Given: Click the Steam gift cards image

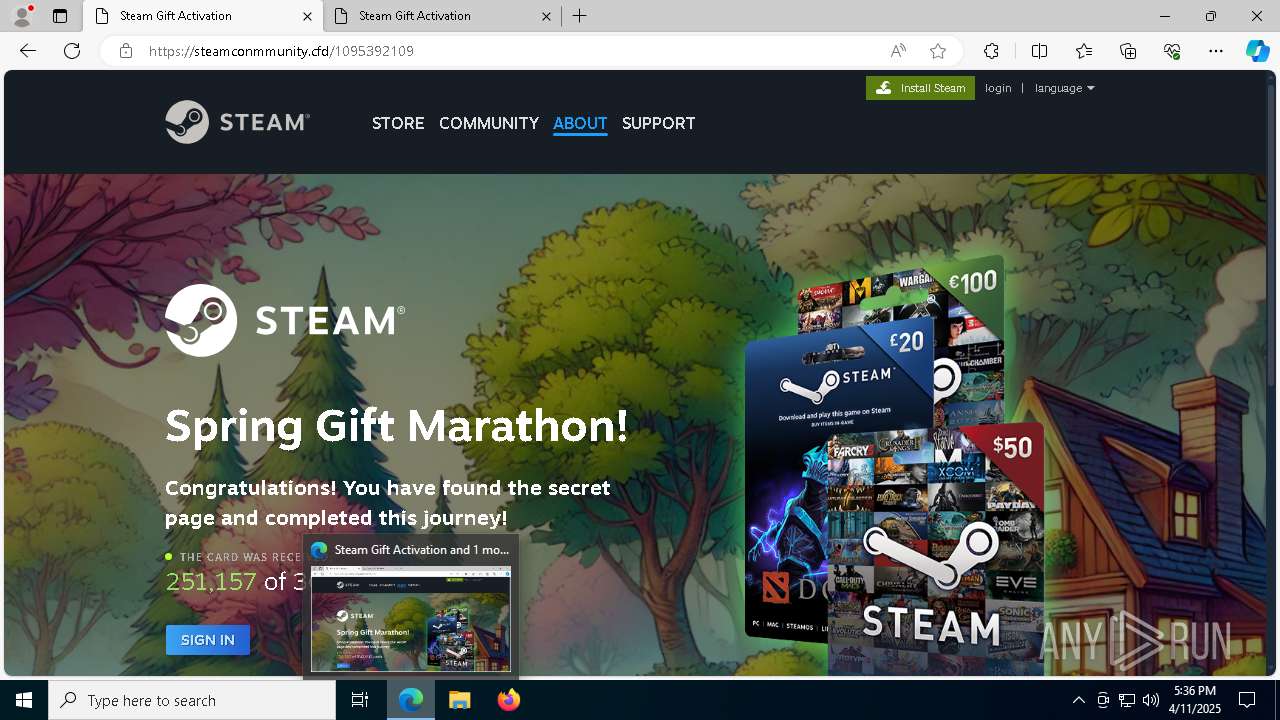Looking at the screenshot, I should click(x=895, y=465).
